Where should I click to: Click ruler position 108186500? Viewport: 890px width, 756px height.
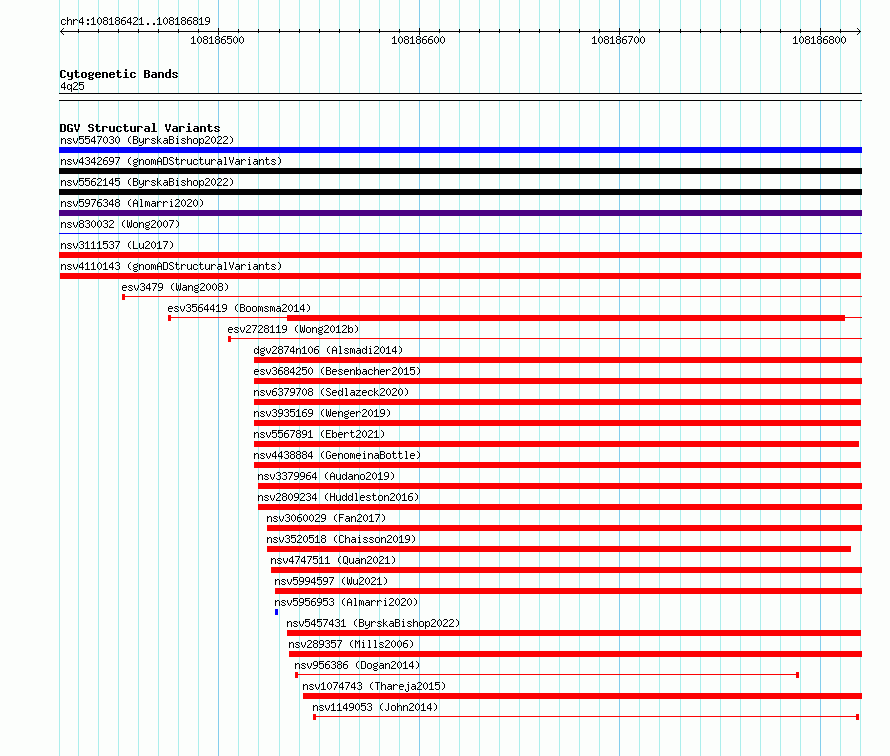tap(217, 40)
